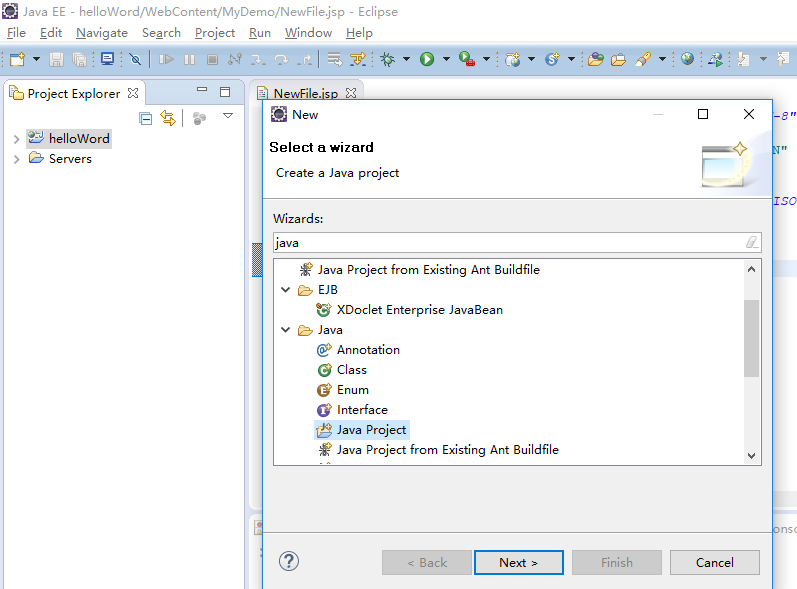This screenshot has width=797, height=589.
Task: Click the Suspend pause icon
Action: pos(189,59)
